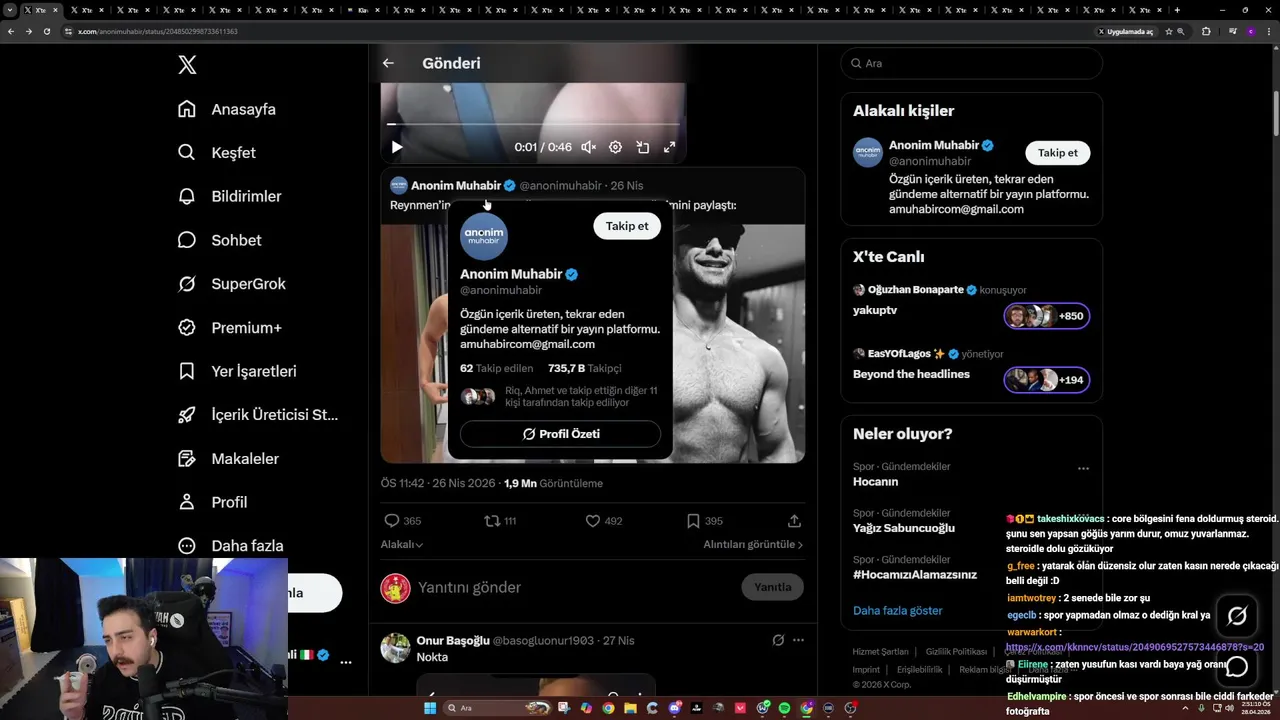Image resolution: width=1280 pixels, height=720 pixels.
Task: Play the video in the post
Action: tap(397, 147)
